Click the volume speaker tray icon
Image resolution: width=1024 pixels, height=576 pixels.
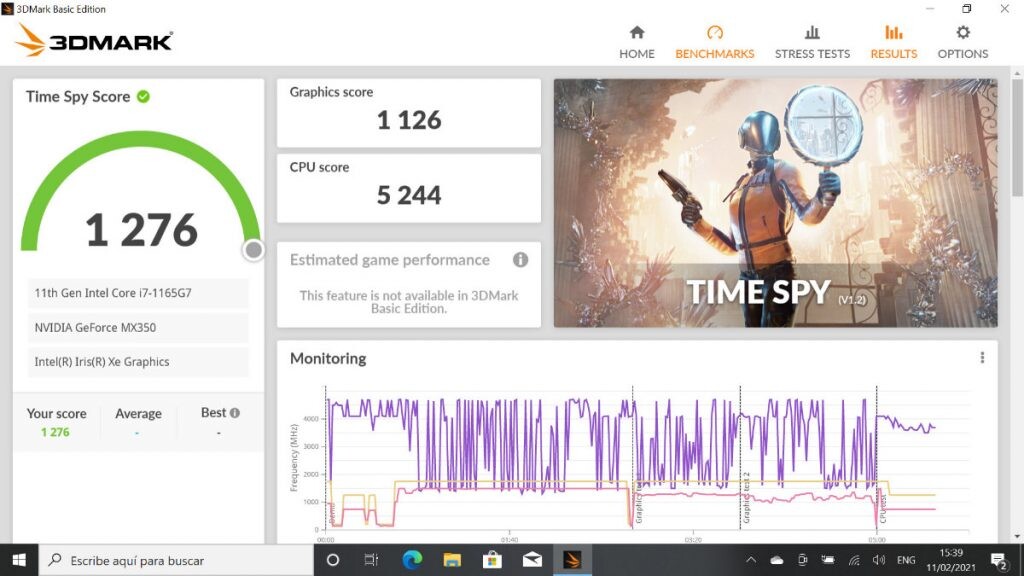[879, 560]
